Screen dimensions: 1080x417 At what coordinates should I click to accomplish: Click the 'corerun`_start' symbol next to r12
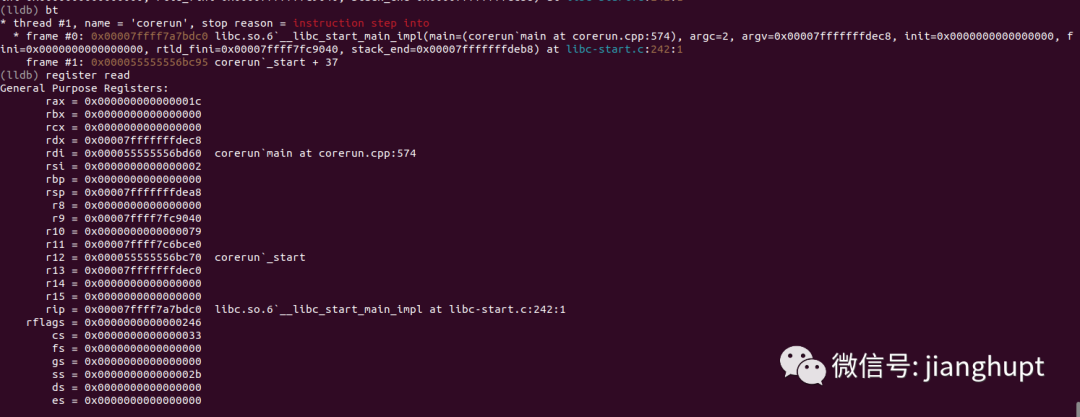coord(260,257)
